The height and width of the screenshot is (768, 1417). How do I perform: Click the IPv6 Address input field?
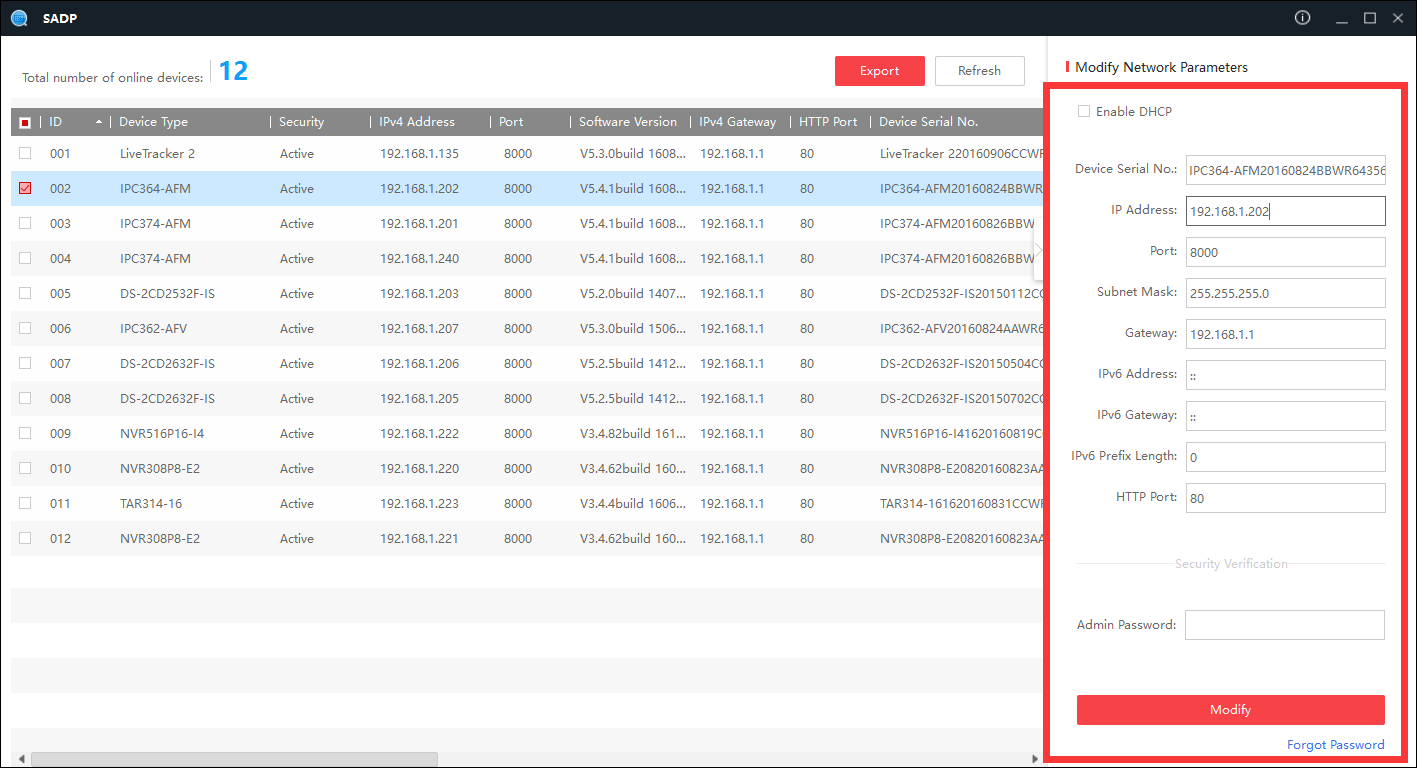1286,375
